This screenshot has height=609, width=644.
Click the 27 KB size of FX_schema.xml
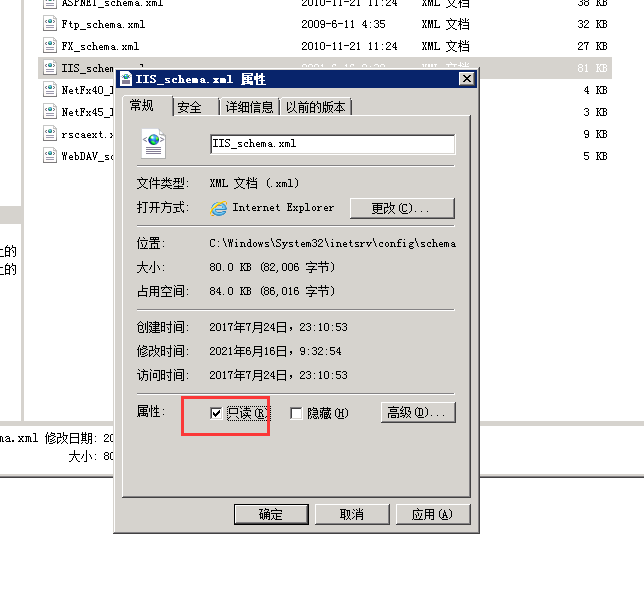[x=592, y=46]
